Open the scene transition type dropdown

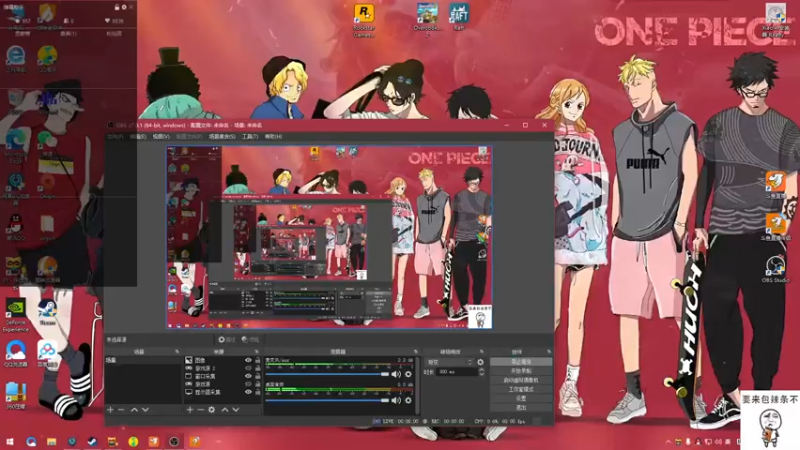448,362
